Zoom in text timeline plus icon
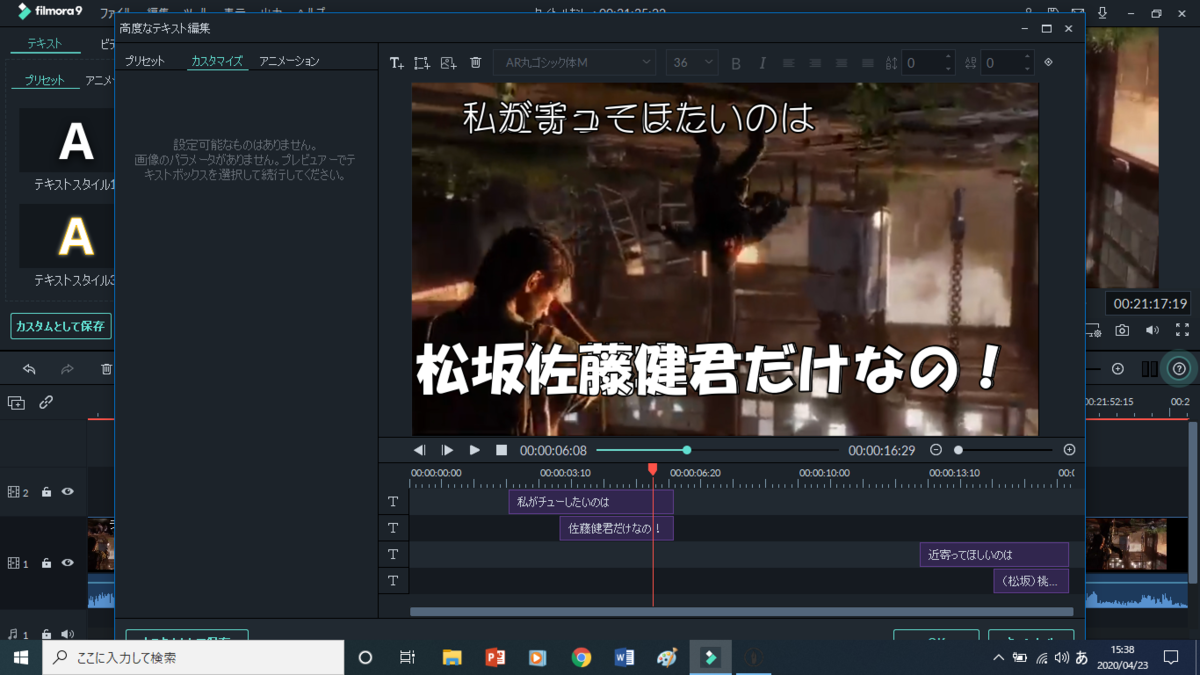Screen dimensions: 1200x675 [x=1069, y=450]
